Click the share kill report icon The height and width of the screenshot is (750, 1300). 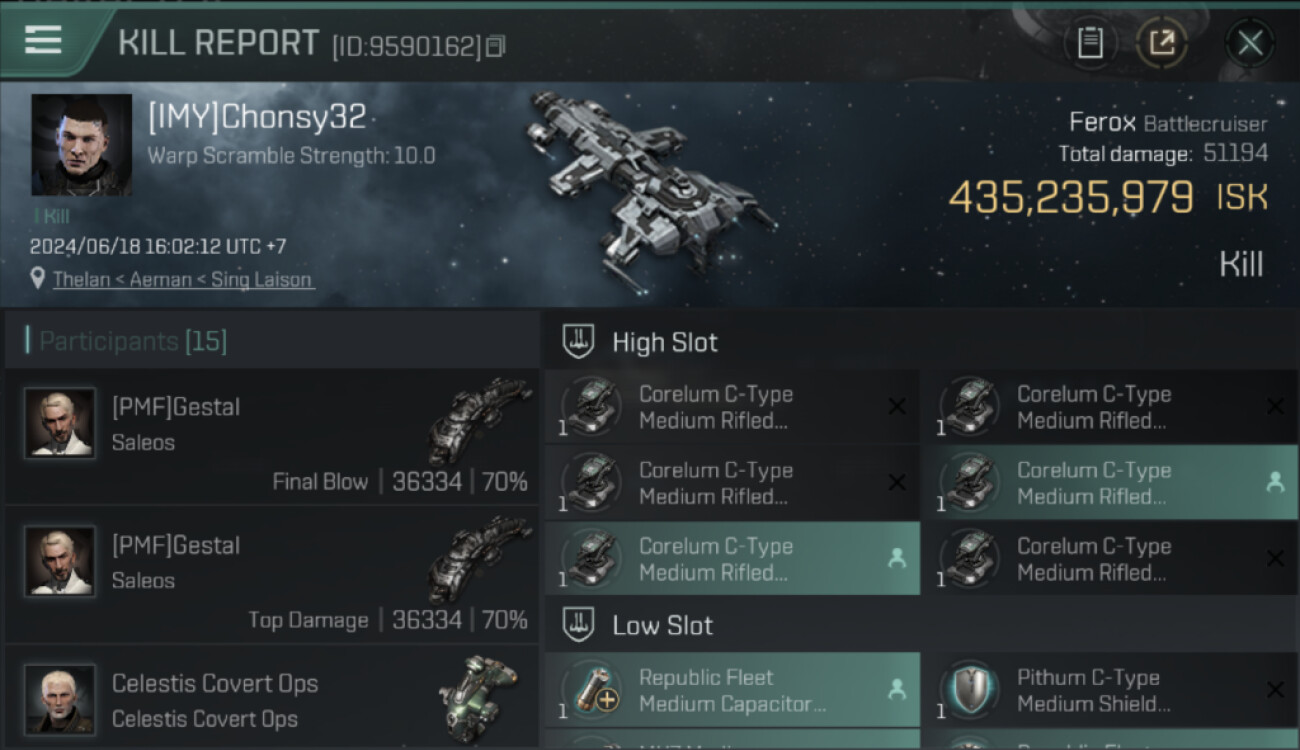click(x=1161, y=43)
